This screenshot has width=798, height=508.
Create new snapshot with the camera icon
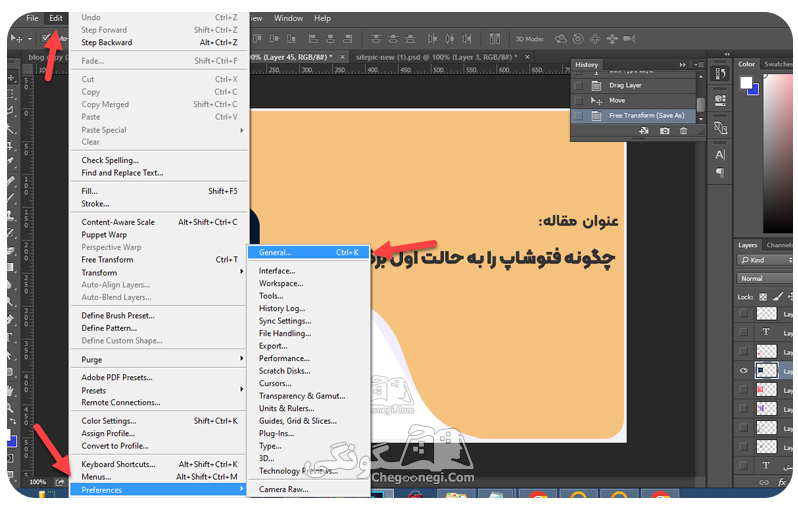pyautogui.click(x=665, y=131)
